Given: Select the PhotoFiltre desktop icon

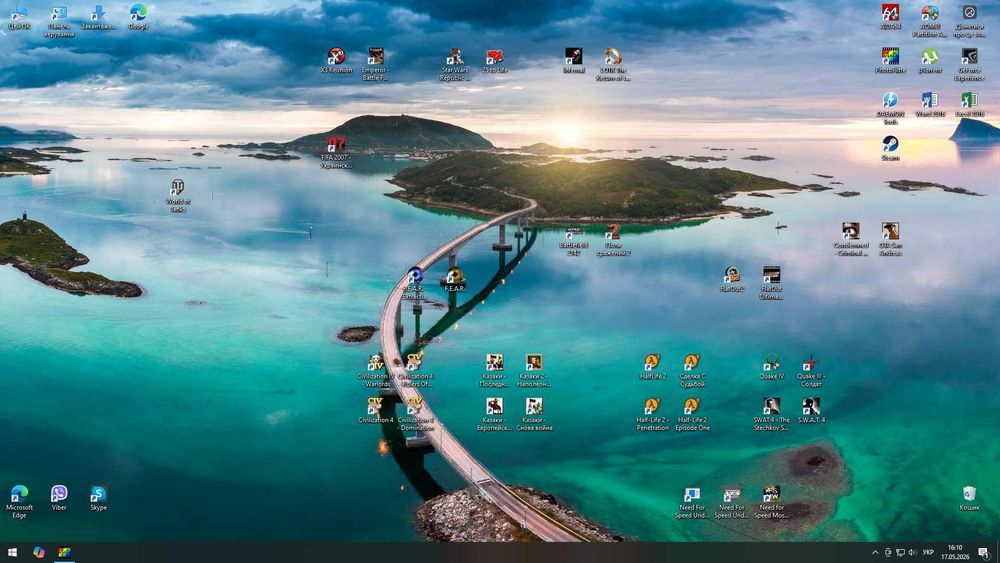Looking at the screenshot, I should click(890, 61).
